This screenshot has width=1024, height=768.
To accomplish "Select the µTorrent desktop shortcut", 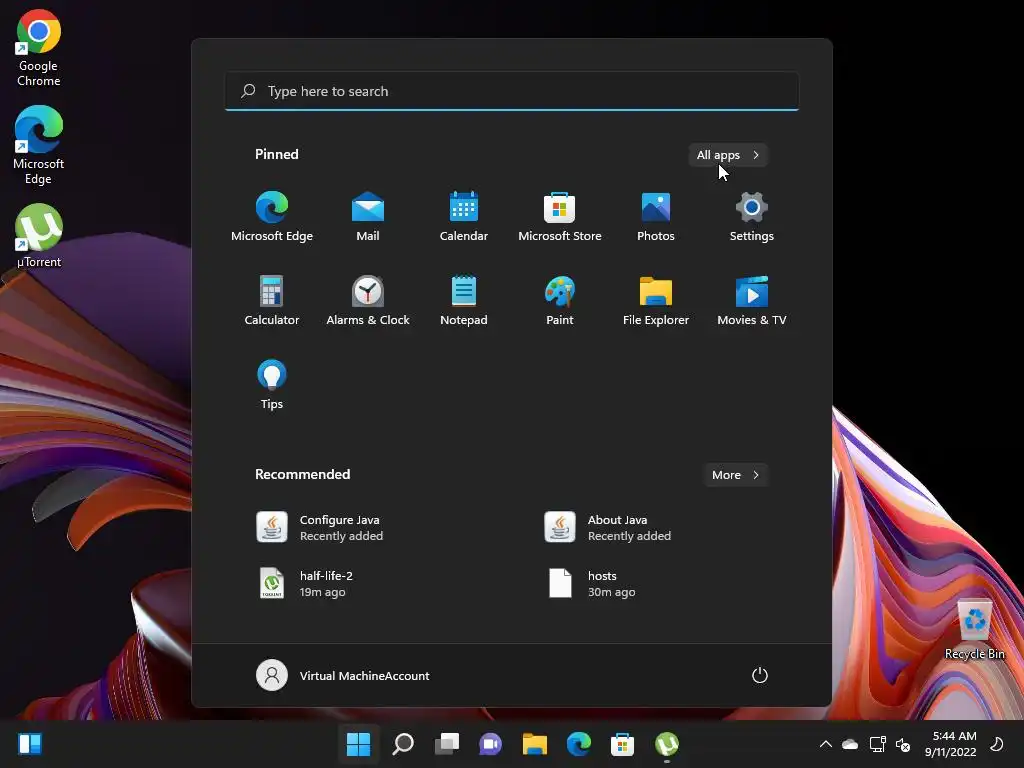I will click(39, 236).
